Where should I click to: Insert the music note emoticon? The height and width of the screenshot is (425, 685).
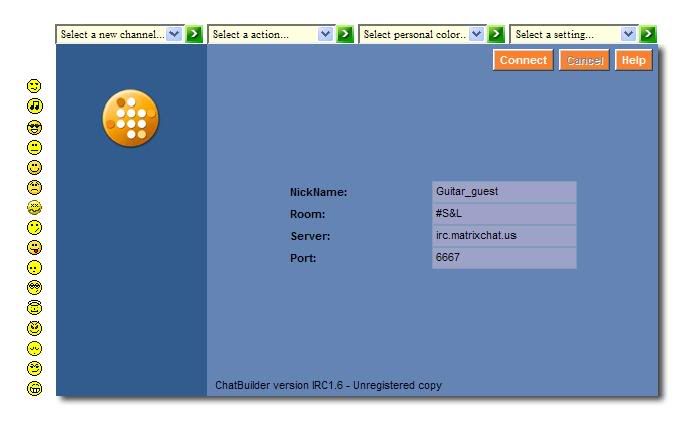point(35,106)
